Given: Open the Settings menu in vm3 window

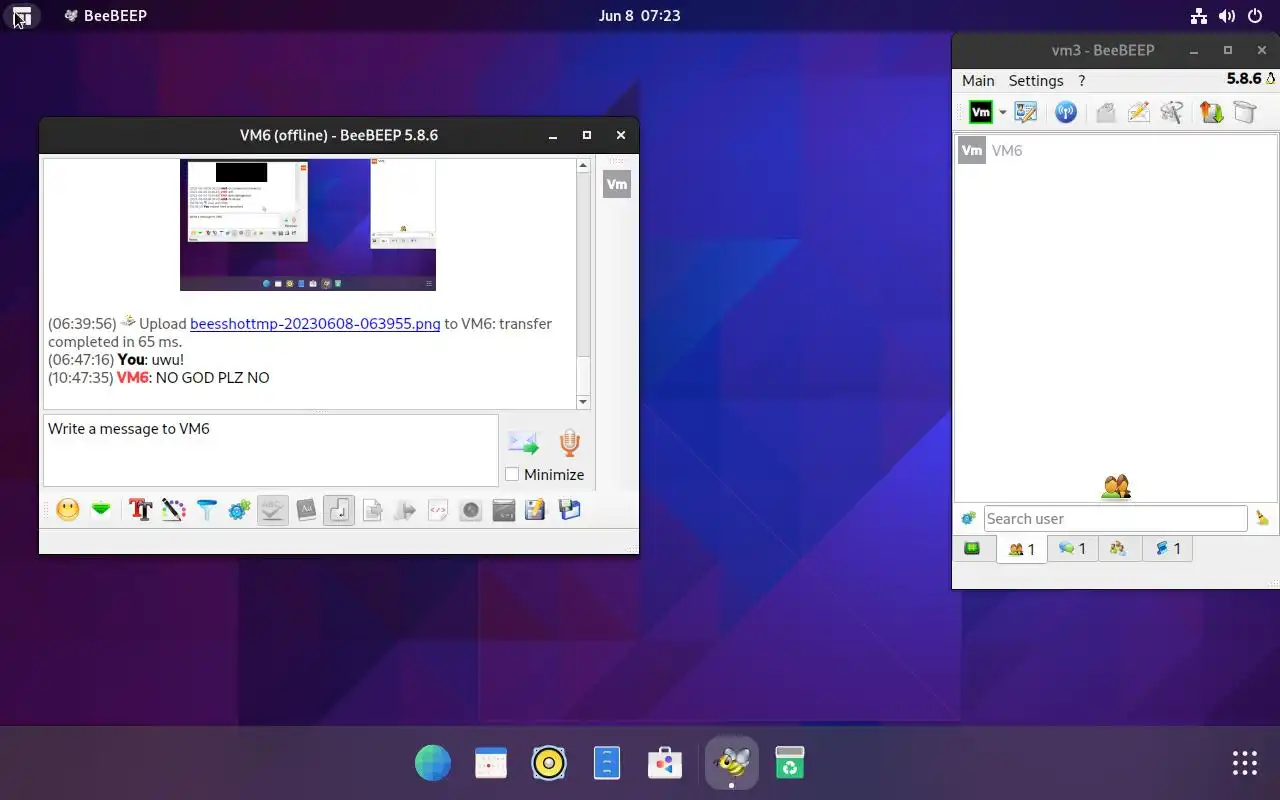Looking at the screenshot, I should point(1036,81).
